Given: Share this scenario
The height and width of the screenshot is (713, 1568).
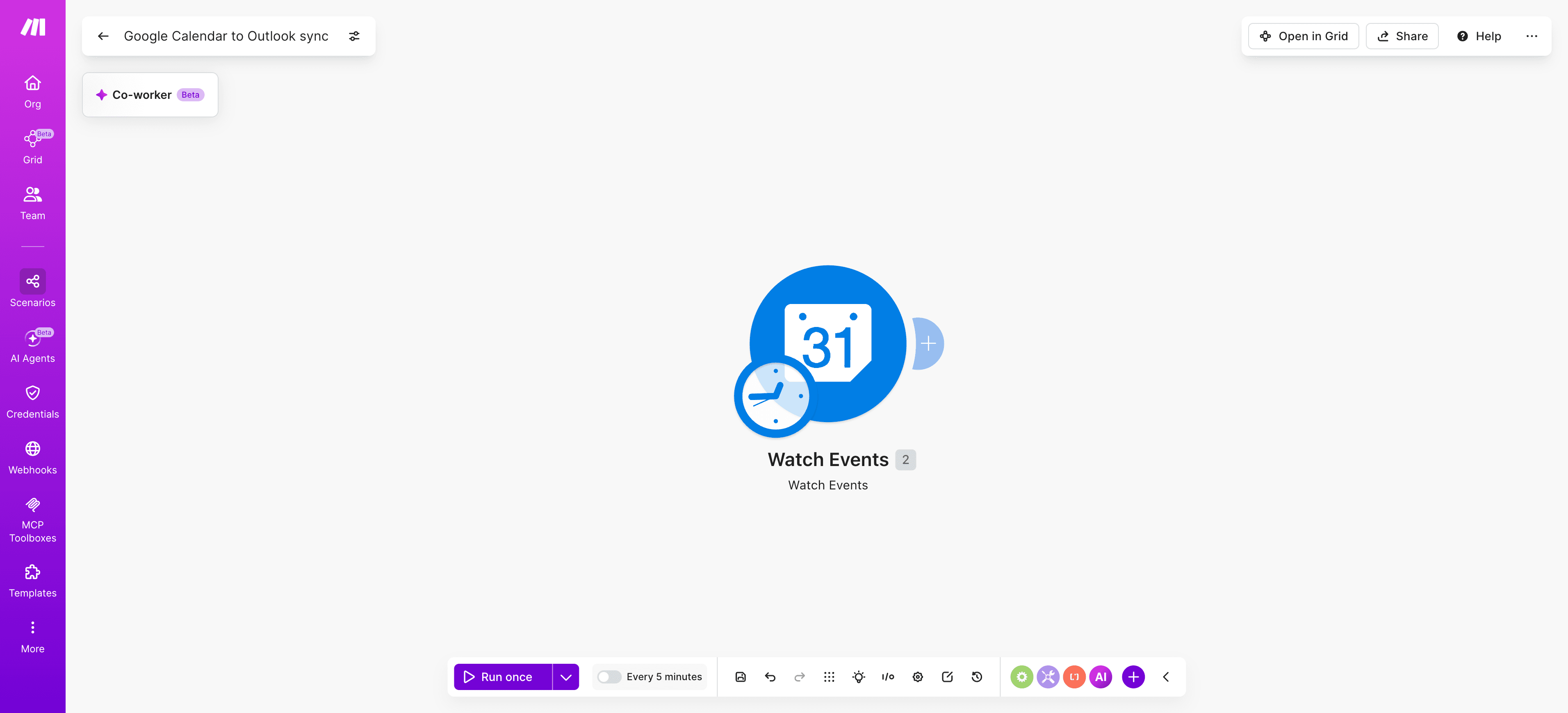Looking at the screenshot, I should point(1402,36).
